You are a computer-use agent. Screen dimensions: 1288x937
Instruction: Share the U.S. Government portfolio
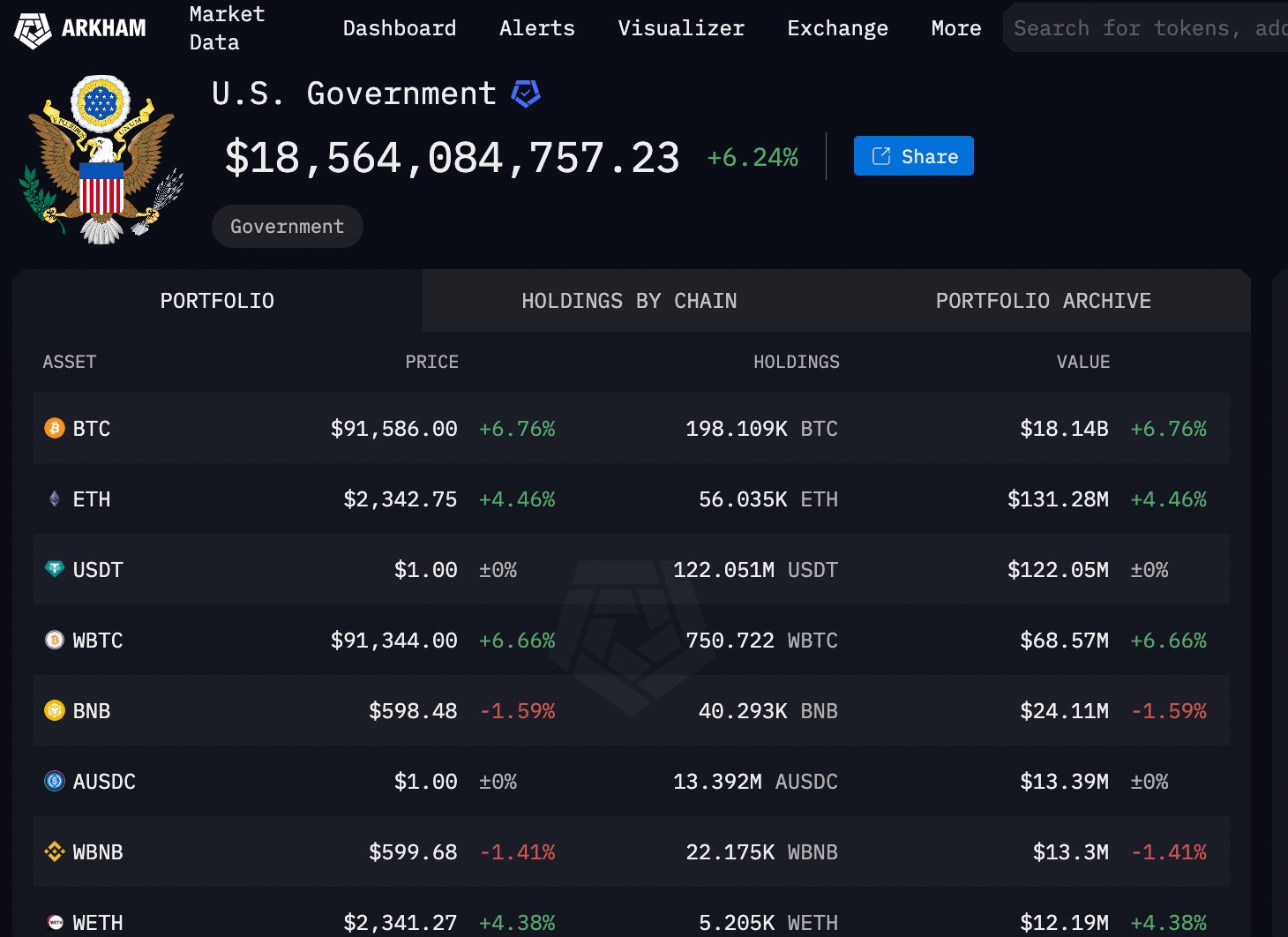click(914, 156)
